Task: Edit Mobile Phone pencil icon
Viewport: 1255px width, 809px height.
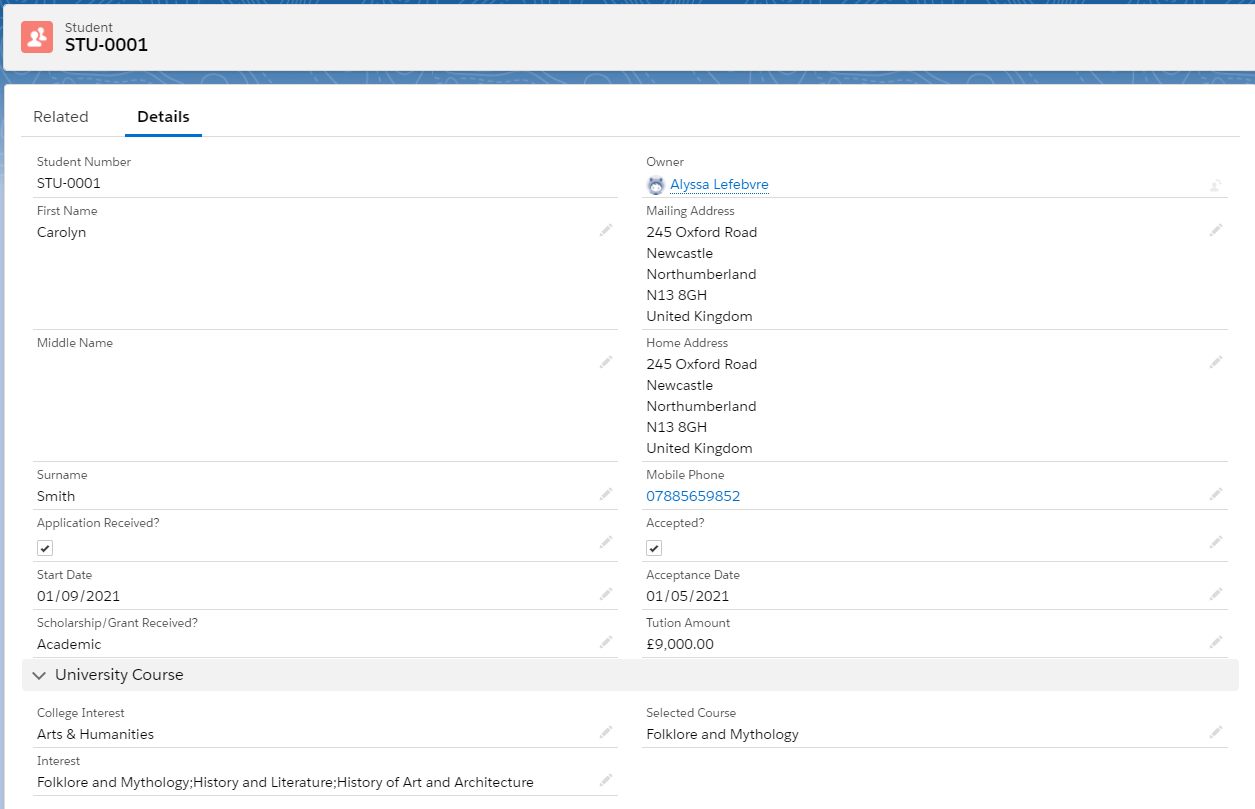Action: pos(1216,494)
